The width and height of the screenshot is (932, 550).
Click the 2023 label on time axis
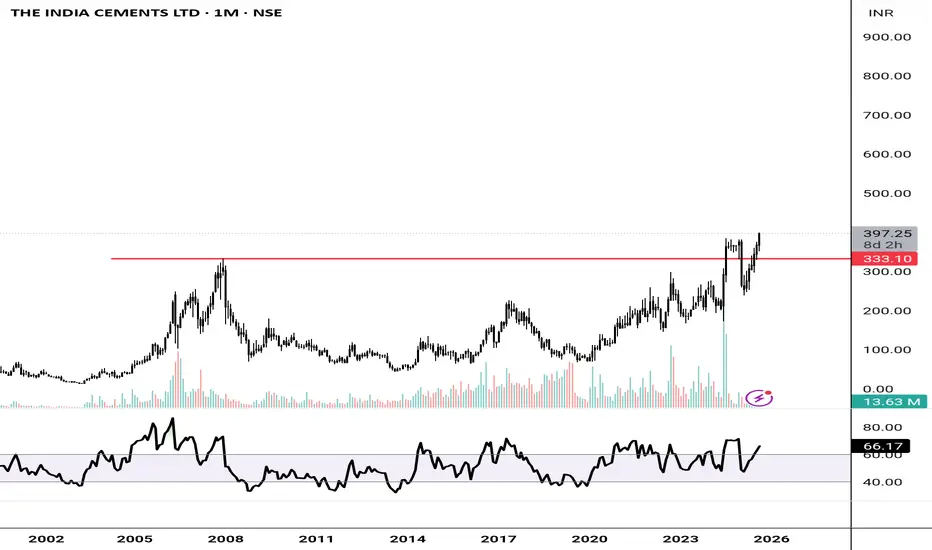point(681,539)
